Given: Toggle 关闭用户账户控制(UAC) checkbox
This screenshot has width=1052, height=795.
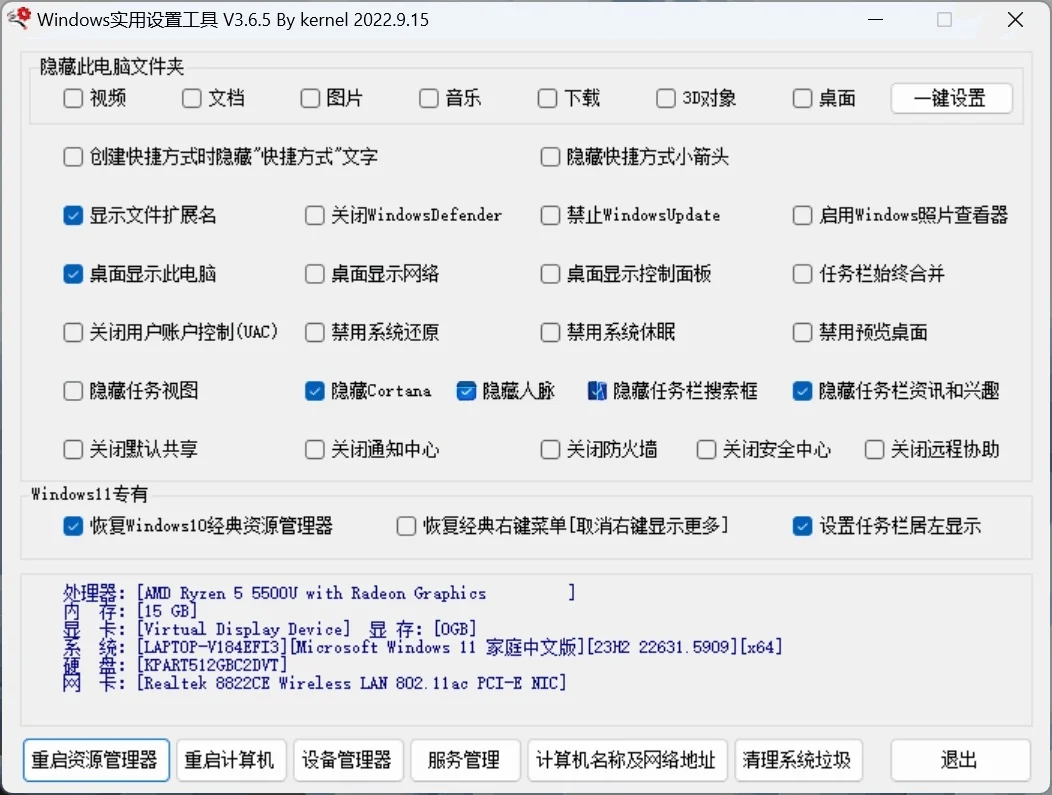Looking at the screenshot, I should tap(73, 332).
